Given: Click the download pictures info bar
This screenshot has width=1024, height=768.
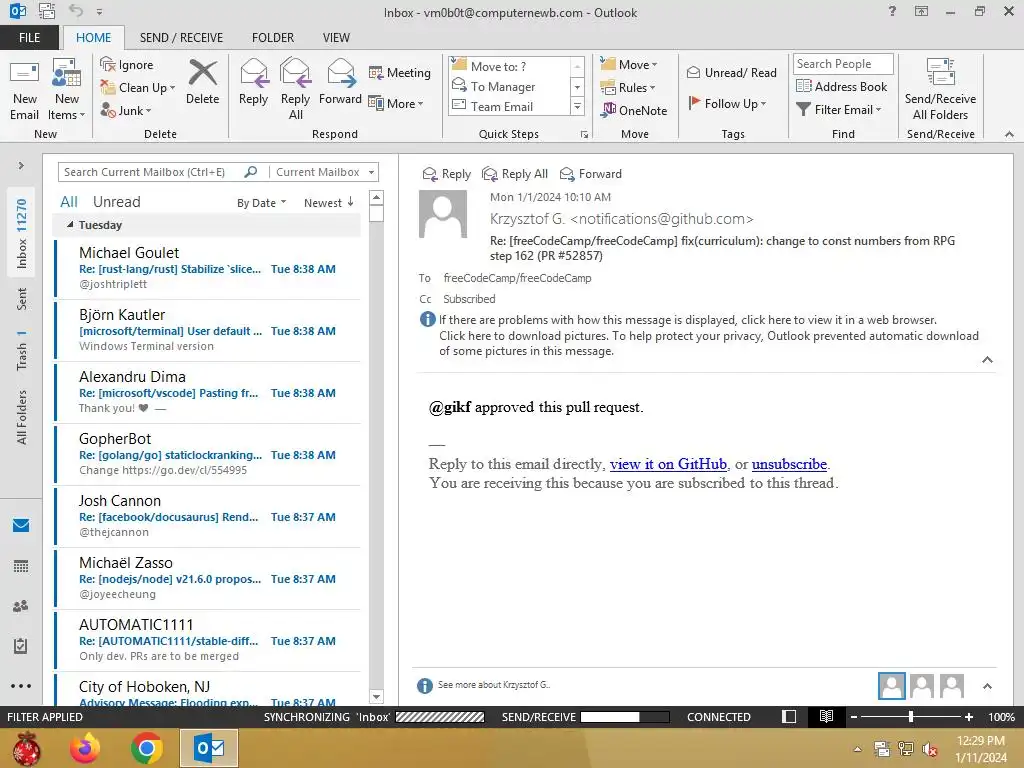Looking at the screenshot, I should tap(709, 343).
